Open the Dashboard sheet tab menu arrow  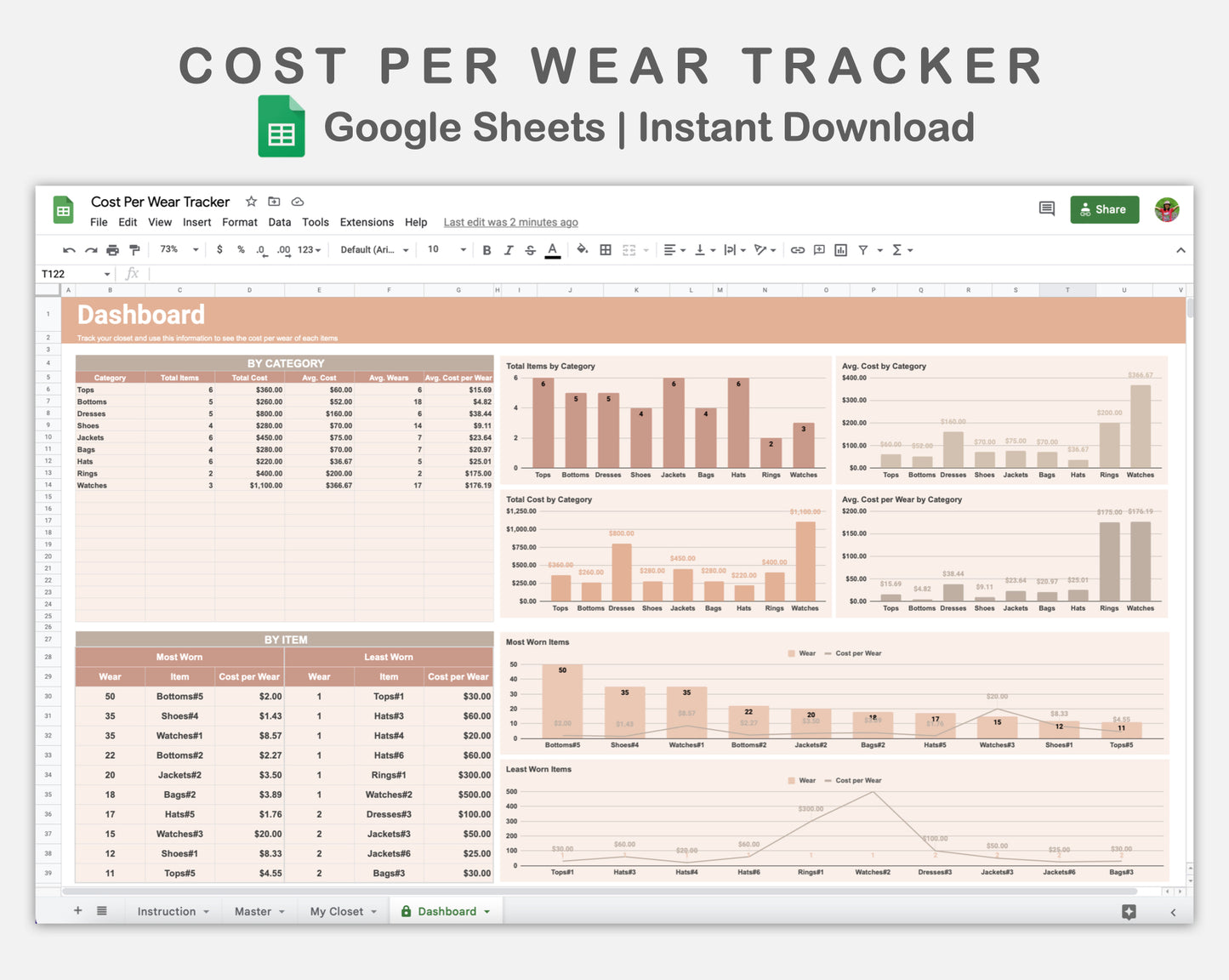pos(486,910)
